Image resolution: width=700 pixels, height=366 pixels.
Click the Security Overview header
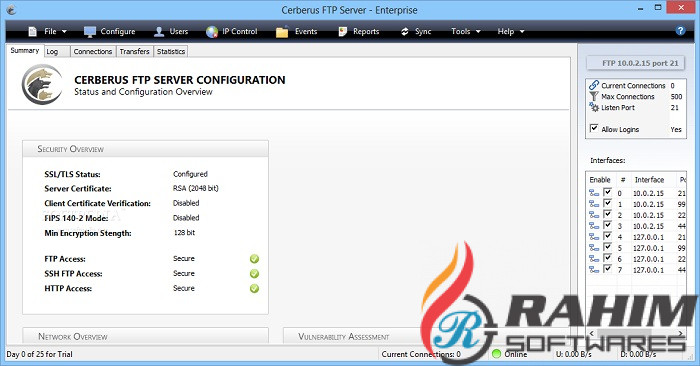146,149
